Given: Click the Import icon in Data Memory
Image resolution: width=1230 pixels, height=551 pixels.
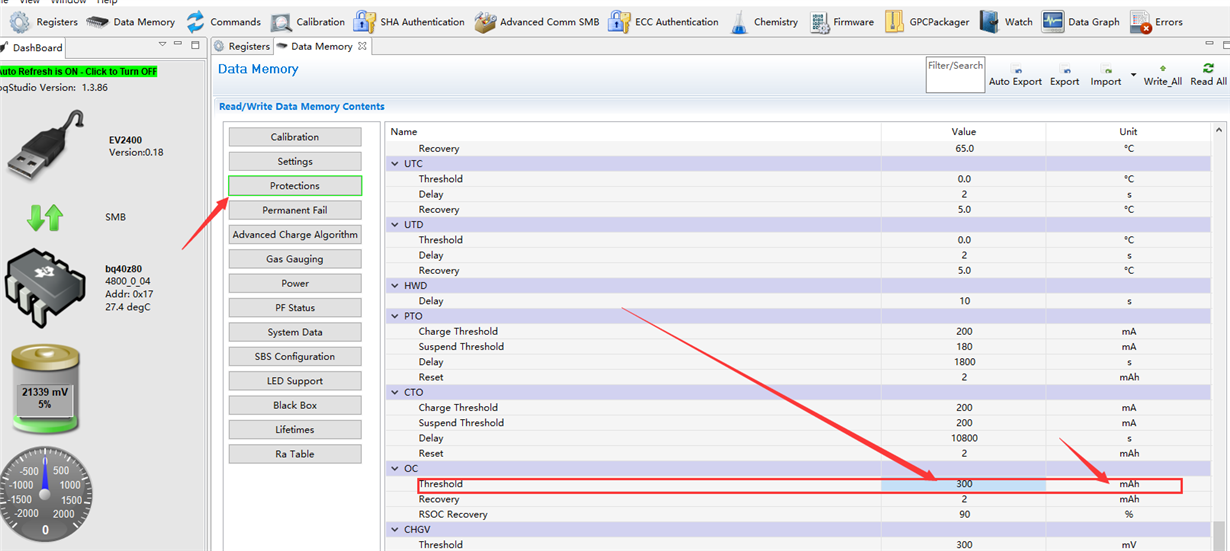Looking at the screenshot, I should 1105,71.
